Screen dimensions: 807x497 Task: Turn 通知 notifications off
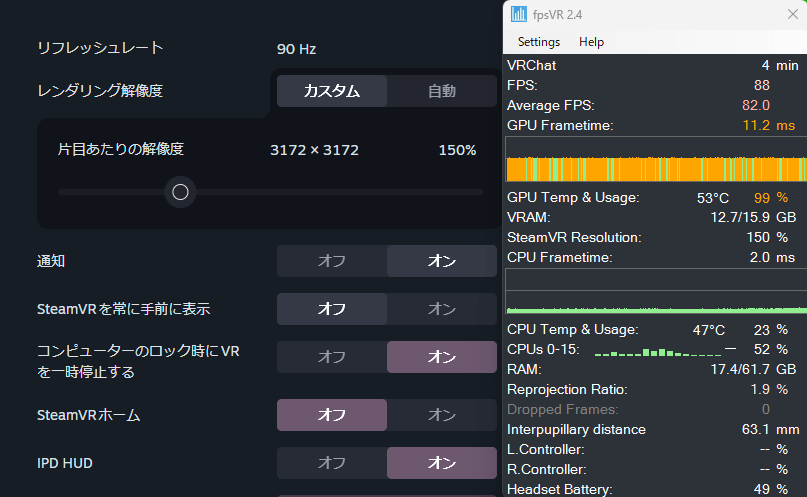(x=331, y=261)
